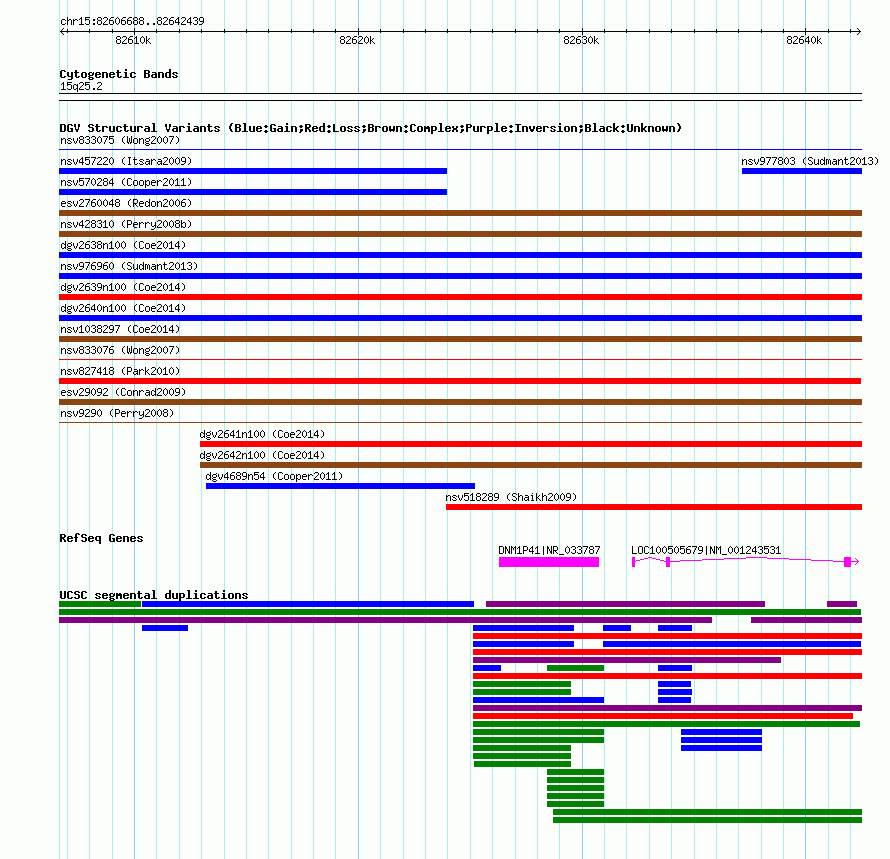The width and height of the screenshot is (890, 859).
Task: Click the nsv976960 (Sudmant2013) label
Action: point(129,266)
